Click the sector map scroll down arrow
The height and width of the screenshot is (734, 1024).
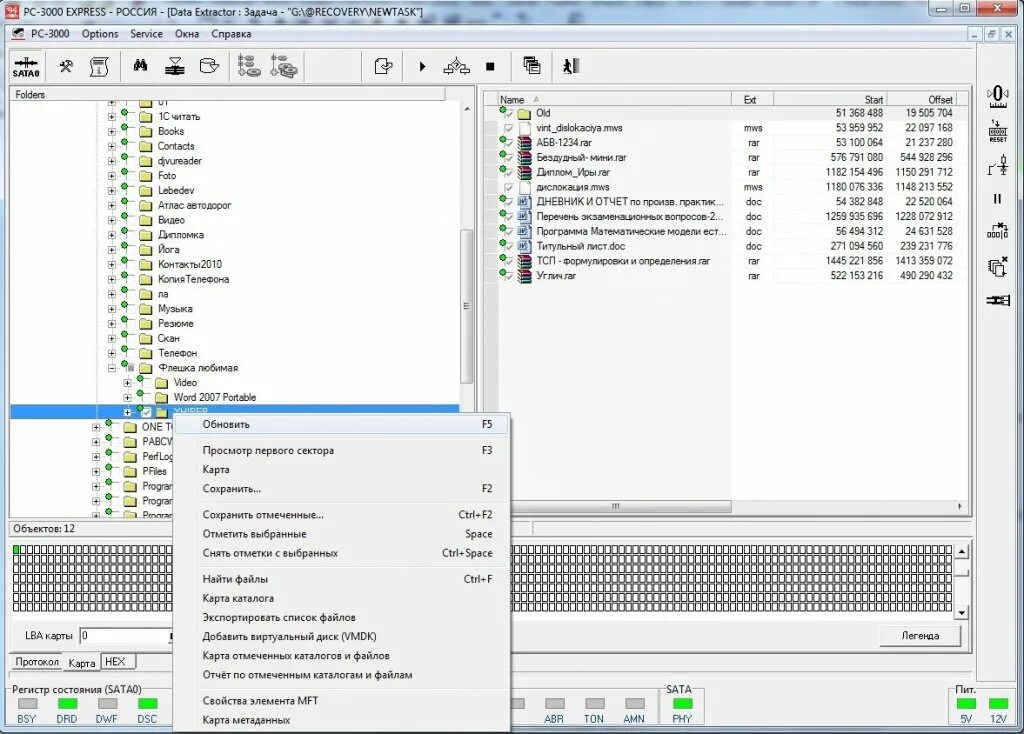pyautogui.click(x=961, y=613)
